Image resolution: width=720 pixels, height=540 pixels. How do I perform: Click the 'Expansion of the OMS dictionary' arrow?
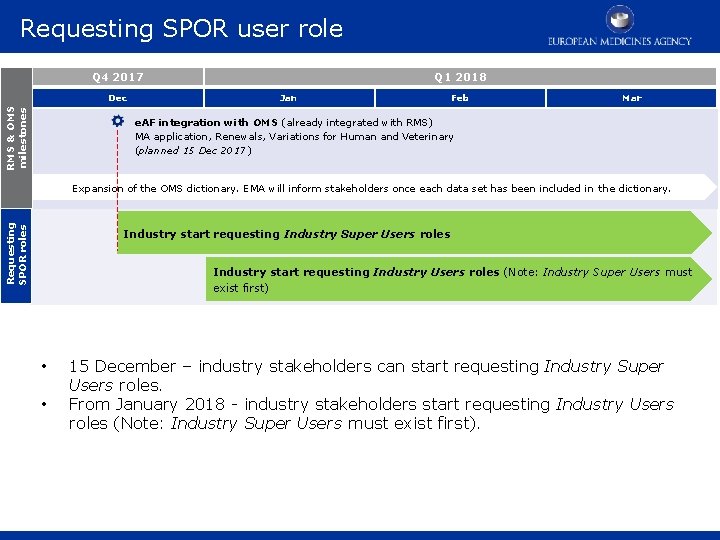pyautogui.click(x=375, y=187)
